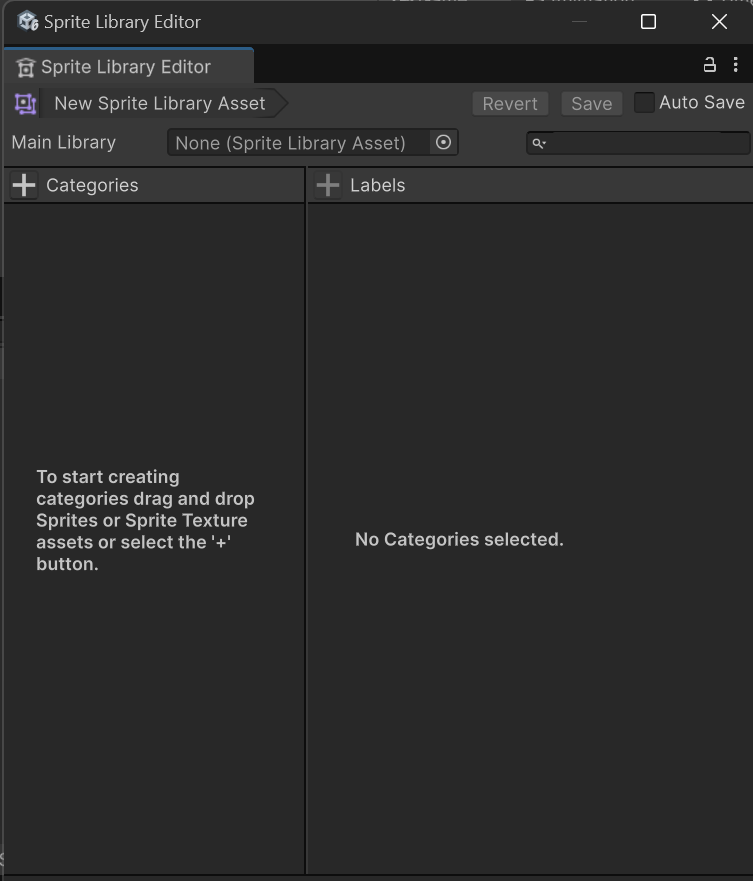The image size is (753, 881).
Task: Click the 'To start creating categories' hint
Action: (145, 520)
